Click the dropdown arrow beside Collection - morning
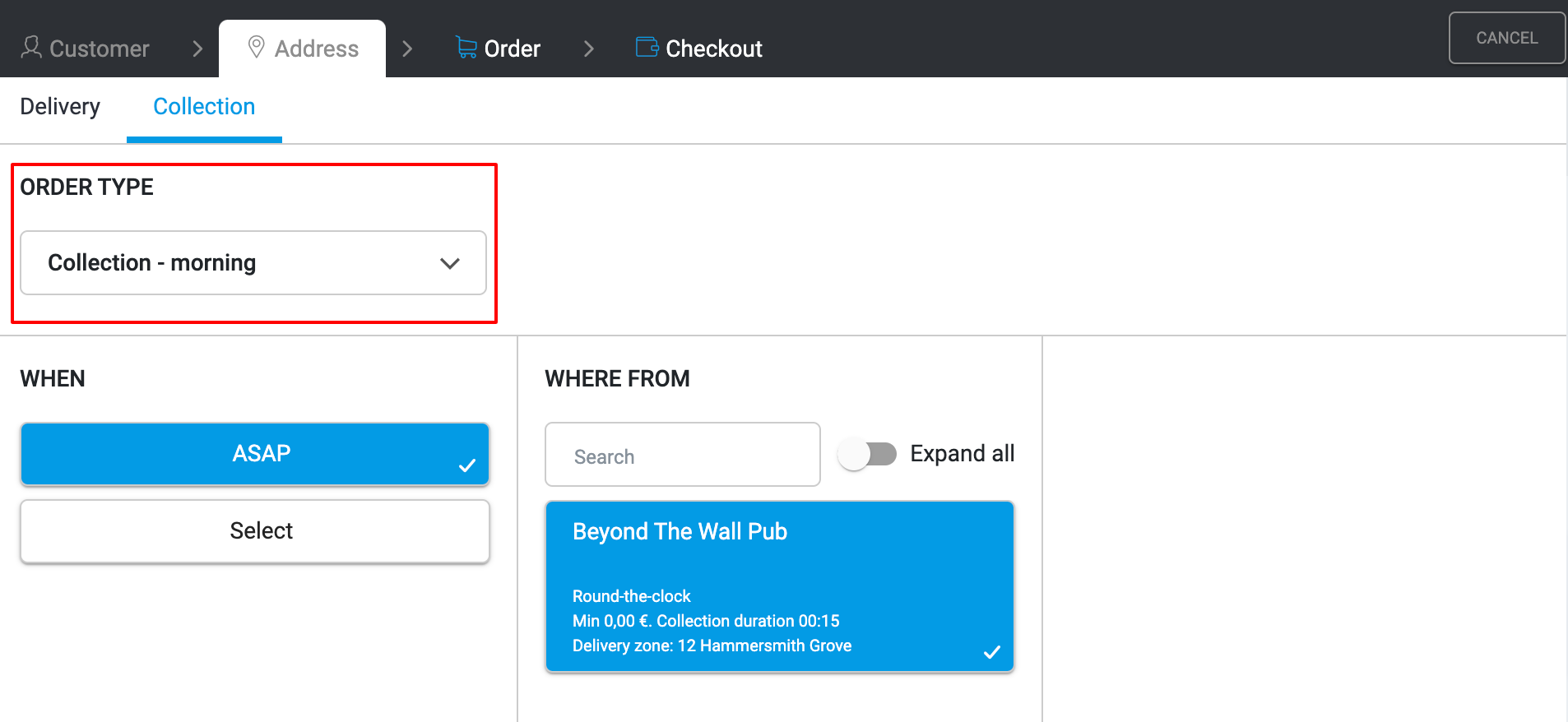The image size is (1568, 722). pos(449,263)
